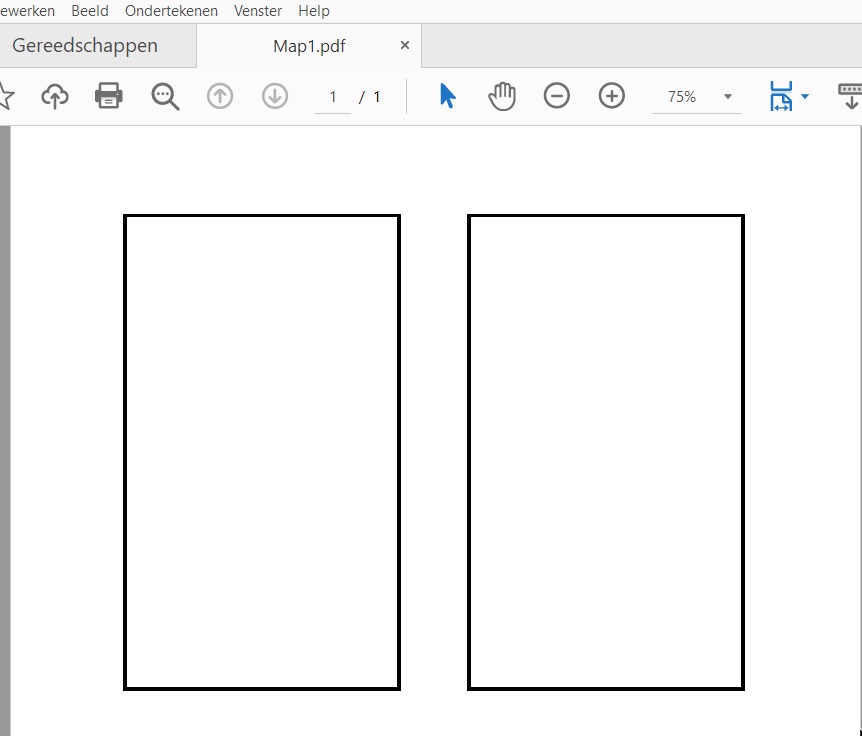Zoom out with the minus icon
The width and height of the screenshot is (862, 745).
point(557,96)
